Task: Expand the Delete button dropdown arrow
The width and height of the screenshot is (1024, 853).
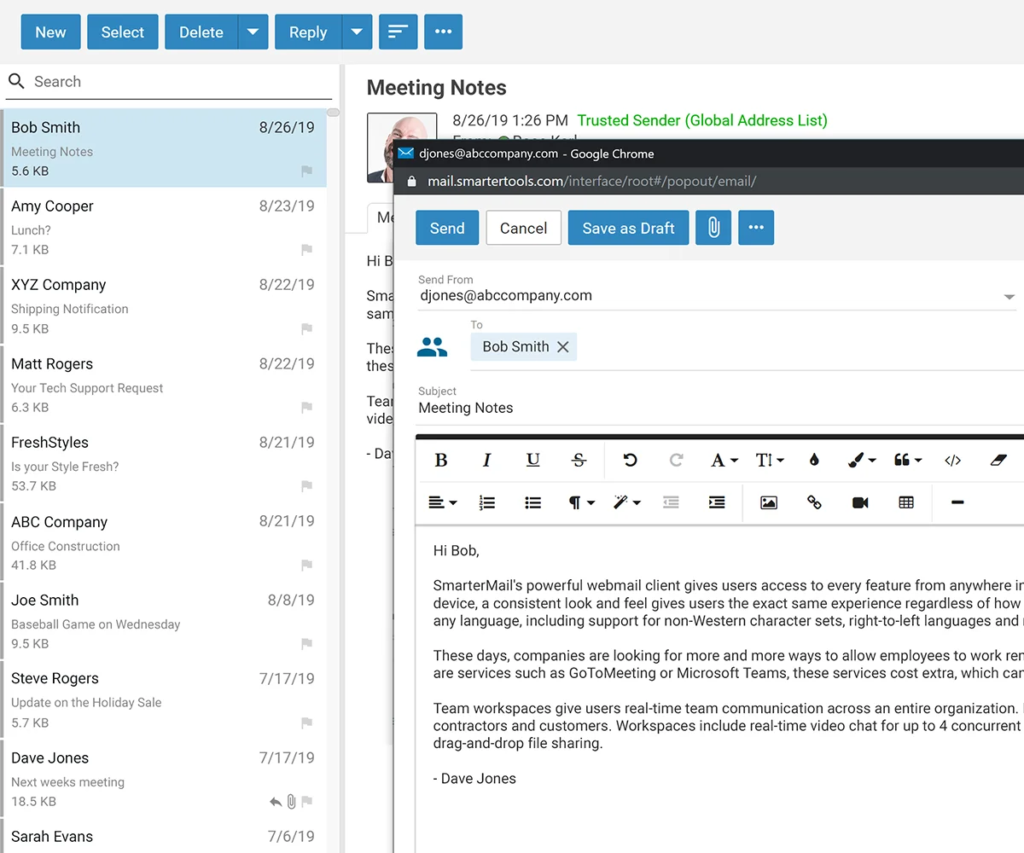Action: click(x=253, y=31)
